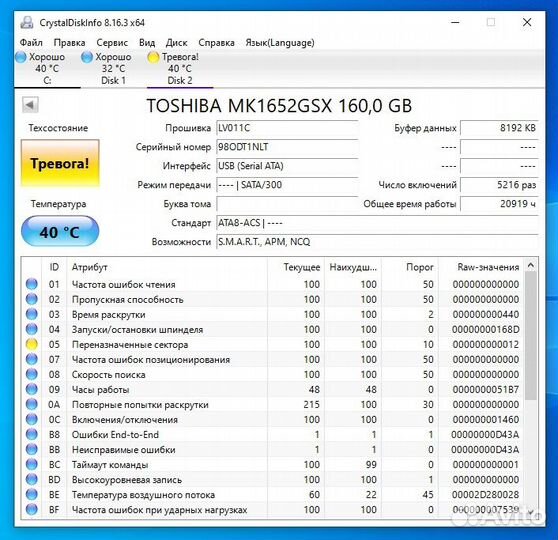The image size is (558, 540).
Task: Click the empty Буква тома field
Action: pyautogui.click(x=287, y=204)
